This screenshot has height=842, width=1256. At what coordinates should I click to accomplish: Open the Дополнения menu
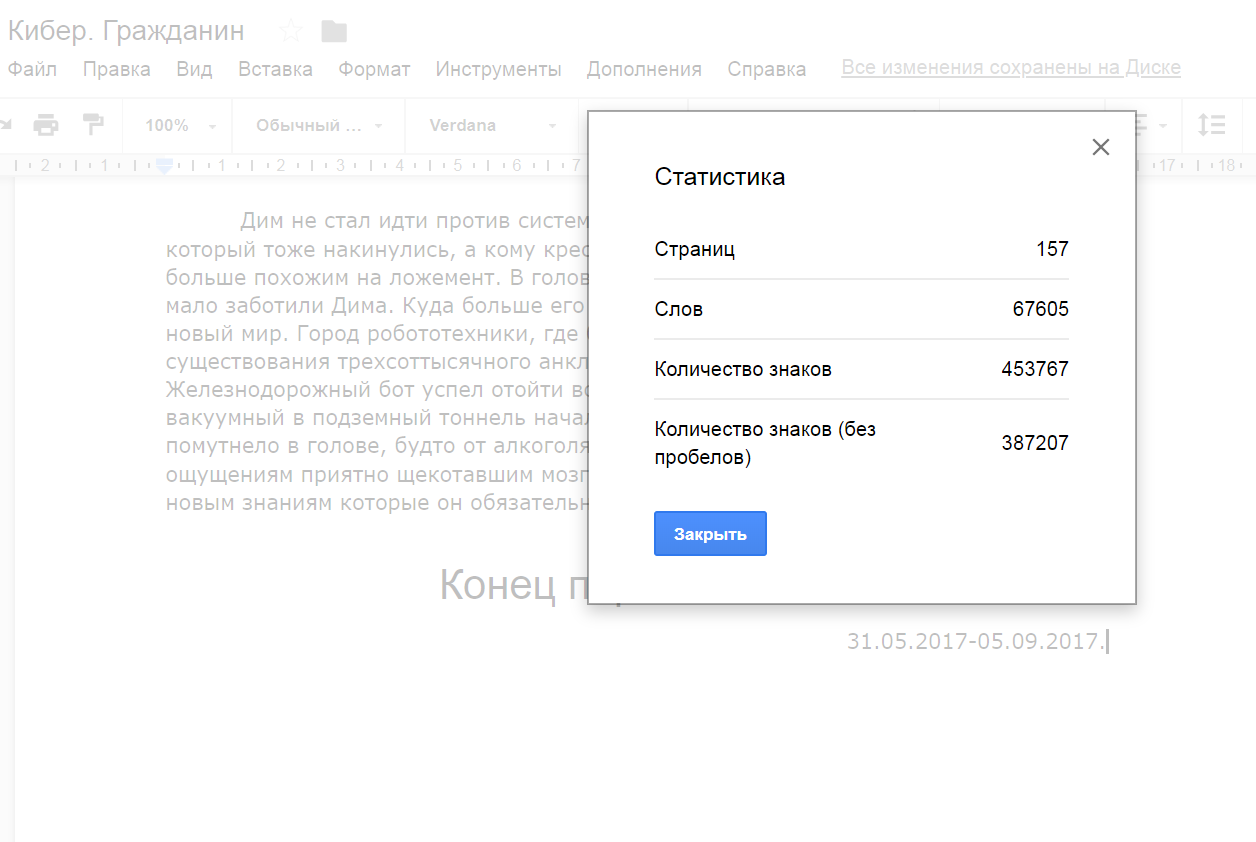[x=644, y=69]
